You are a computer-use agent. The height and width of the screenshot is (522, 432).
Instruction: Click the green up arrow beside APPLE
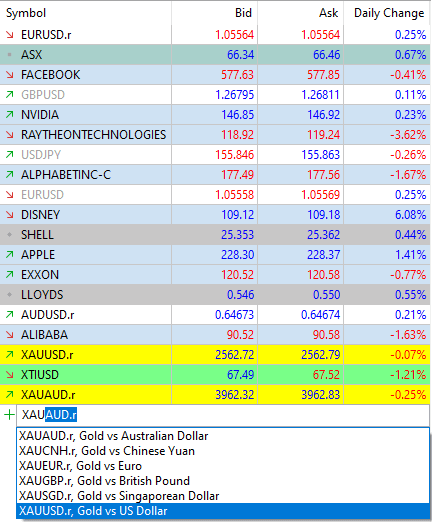[10, 255]
